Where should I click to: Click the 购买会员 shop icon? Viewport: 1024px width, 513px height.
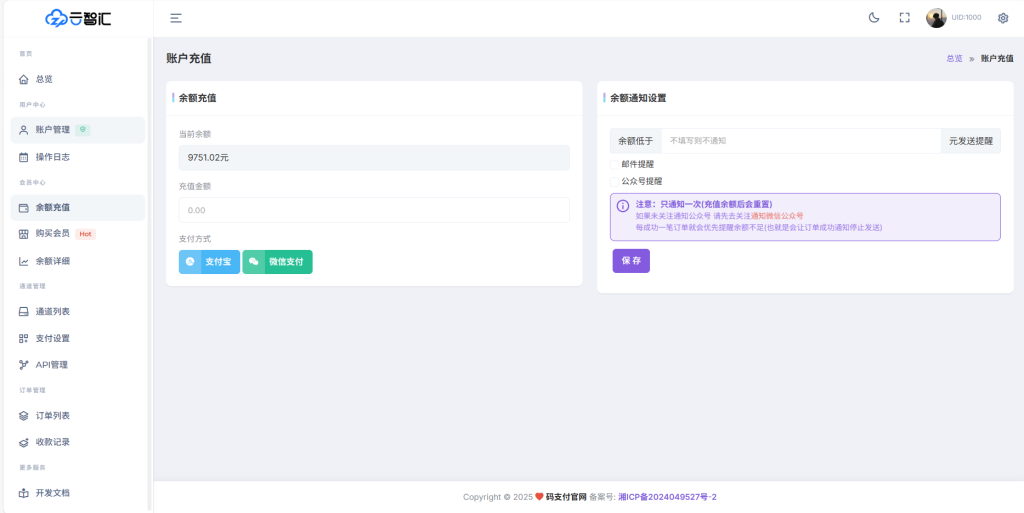(24, 234)
